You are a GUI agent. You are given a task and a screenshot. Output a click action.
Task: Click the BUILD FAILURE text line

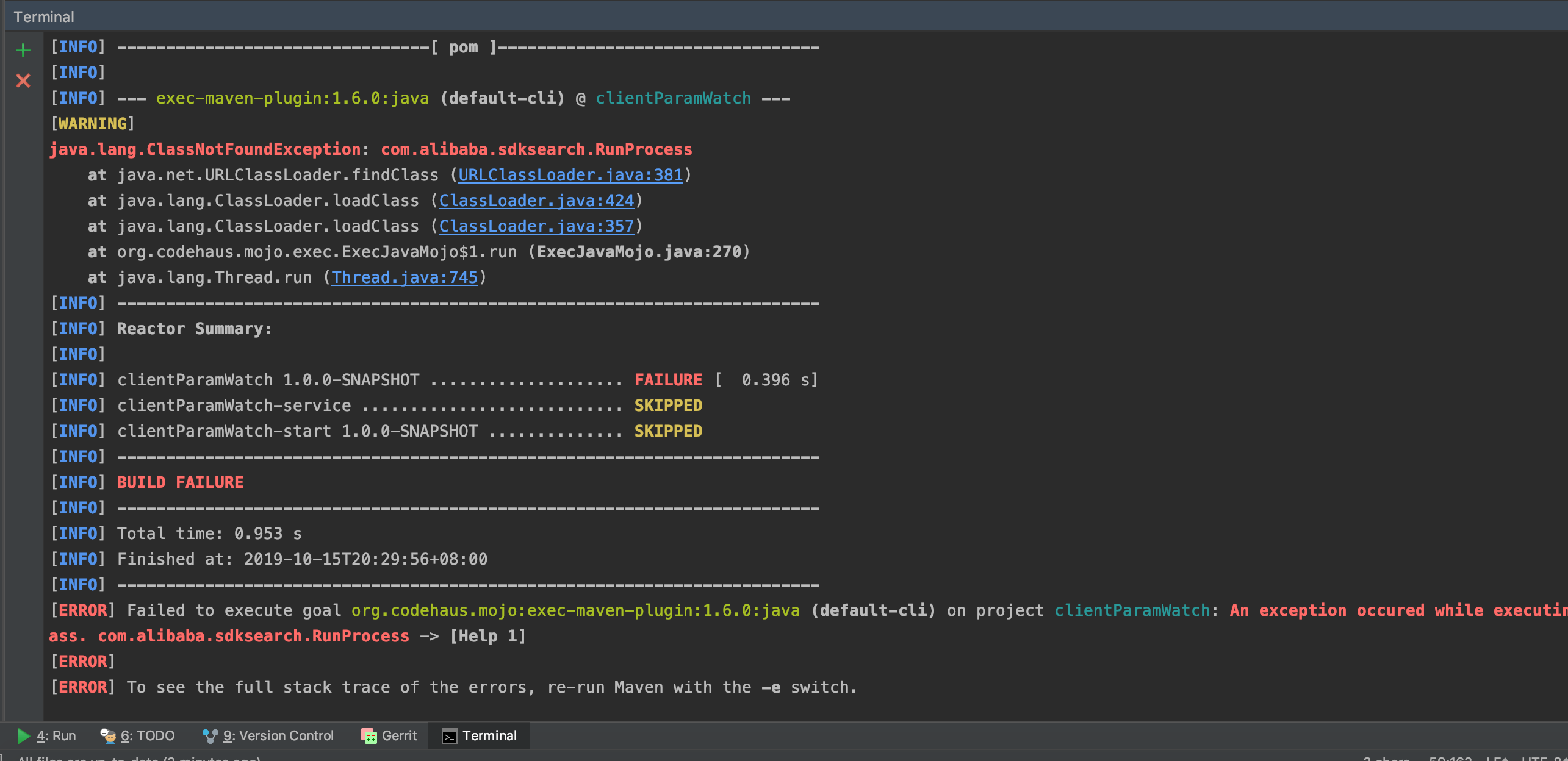pos(180,482)
